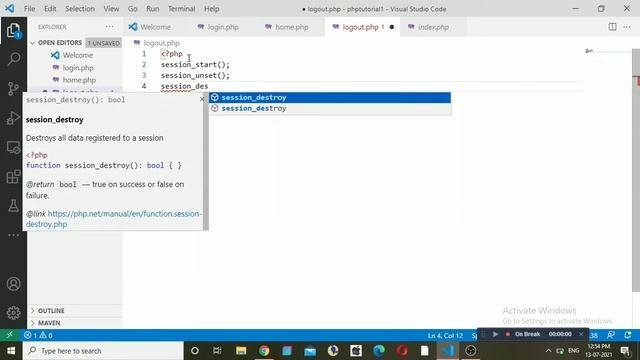Click the recorder play button
The image size is (640, 360).
pos(495,334)
